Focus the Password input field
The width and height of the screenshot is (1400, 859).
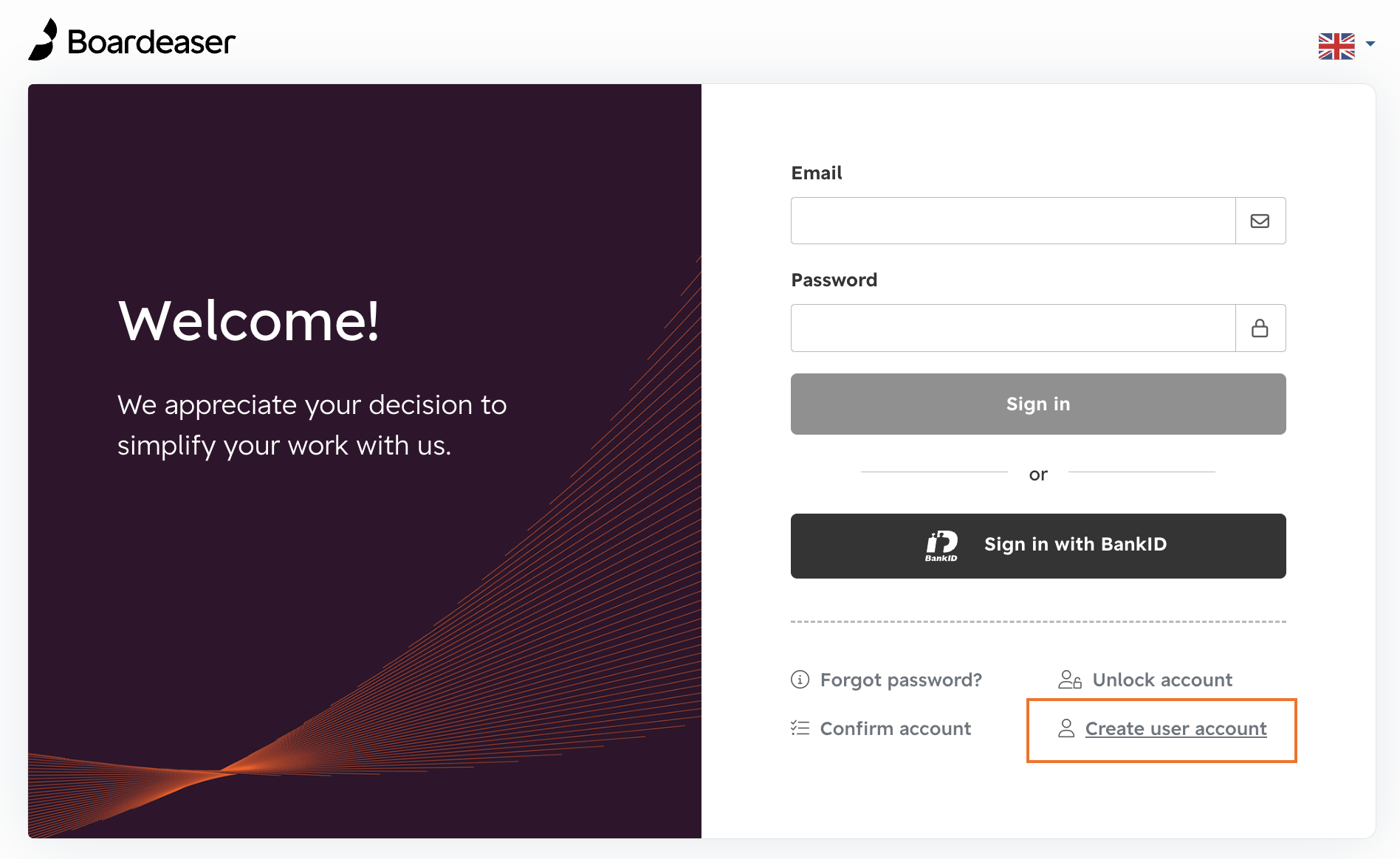tap(1013, 328)
